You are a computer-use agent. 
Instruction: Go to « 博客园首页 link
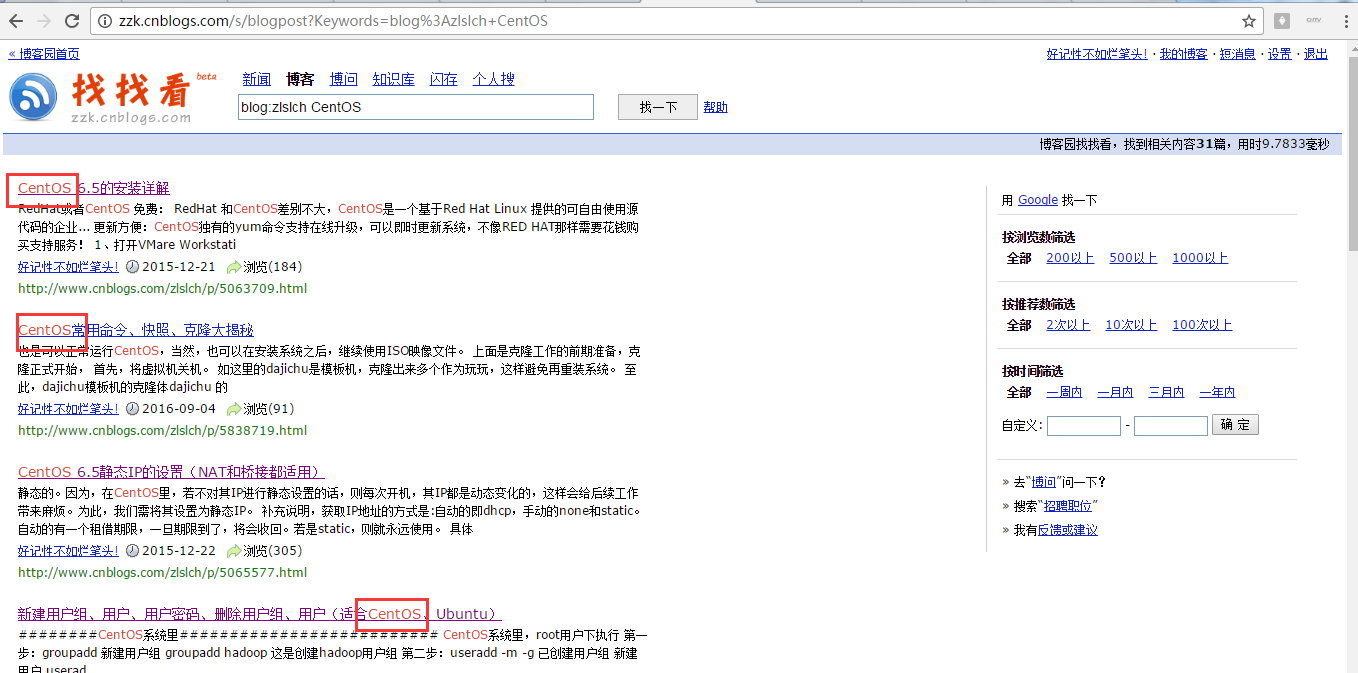[x=44, y=54]
